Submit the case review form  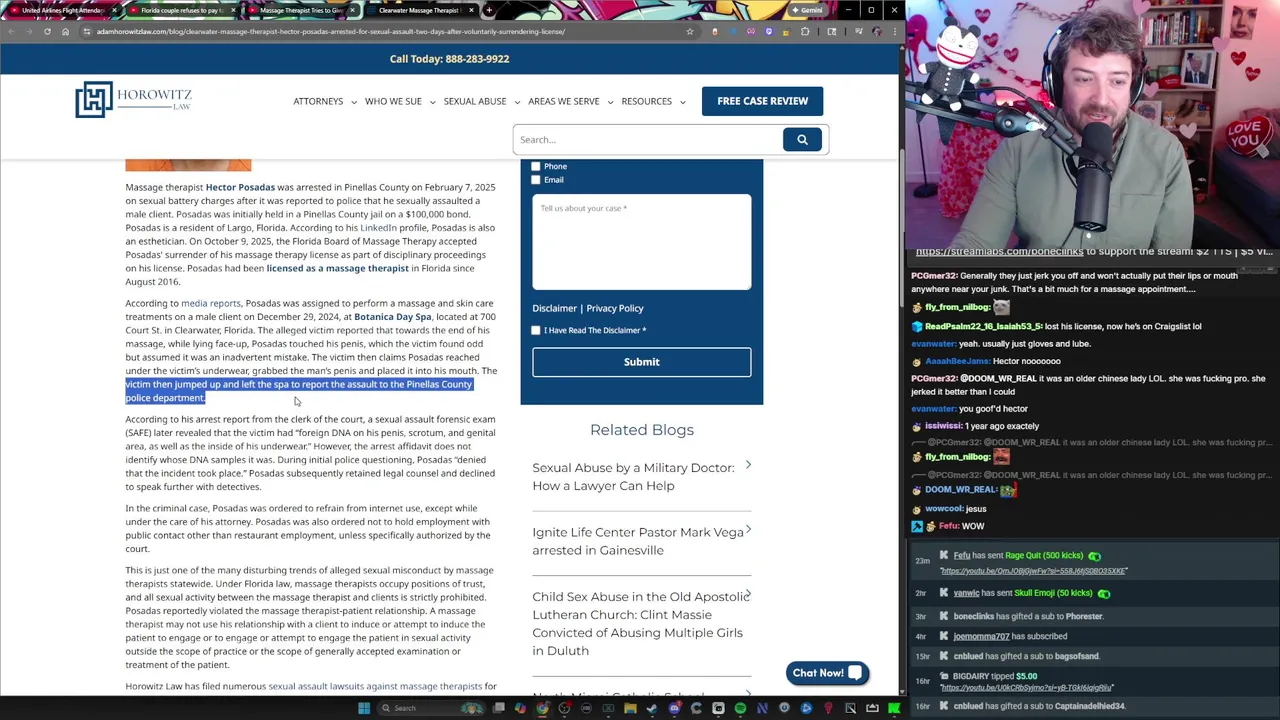(641, 362)
